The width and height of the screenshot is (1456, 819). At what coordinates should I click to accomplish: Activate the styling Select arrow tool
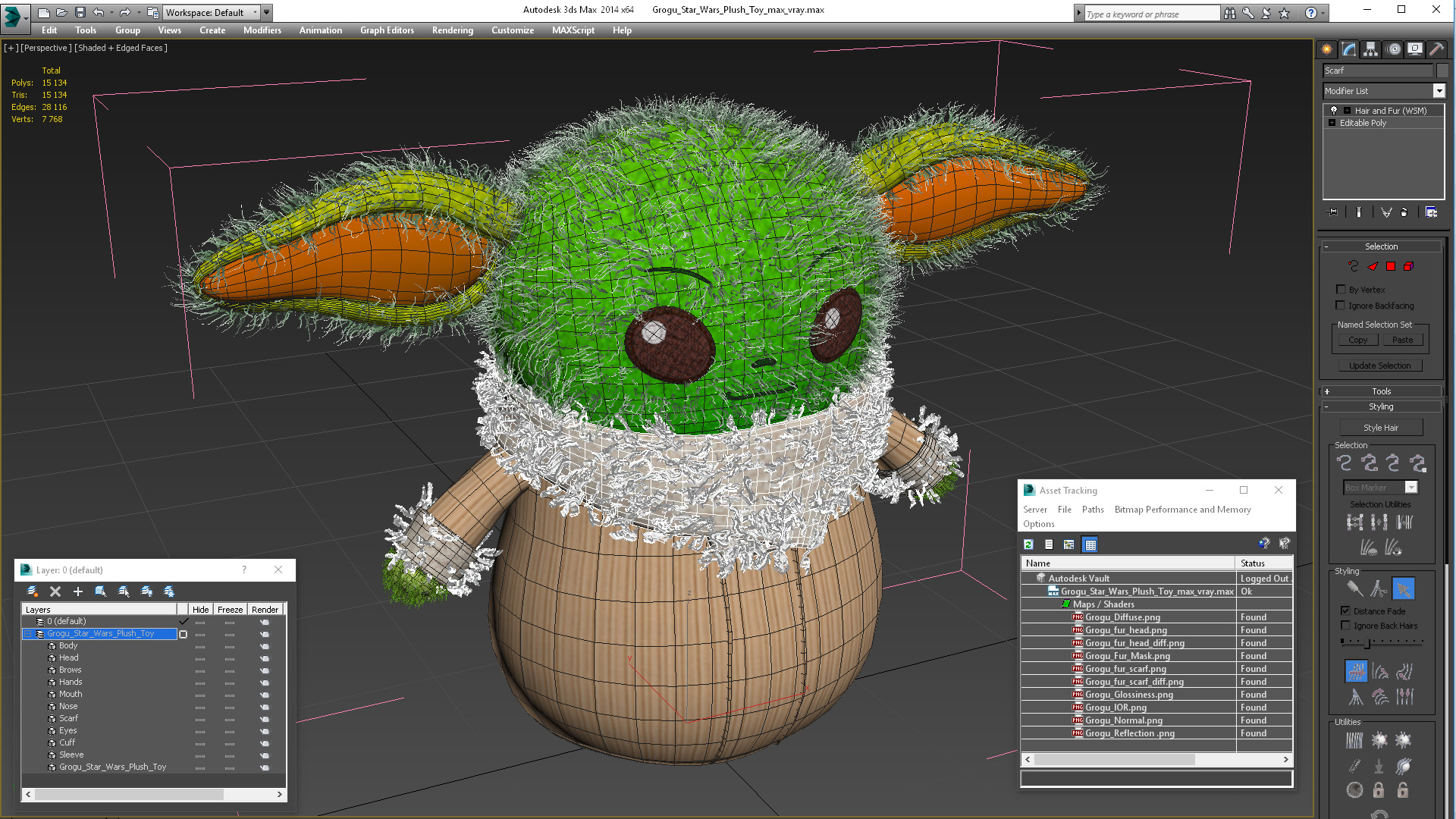[1404, 588]
